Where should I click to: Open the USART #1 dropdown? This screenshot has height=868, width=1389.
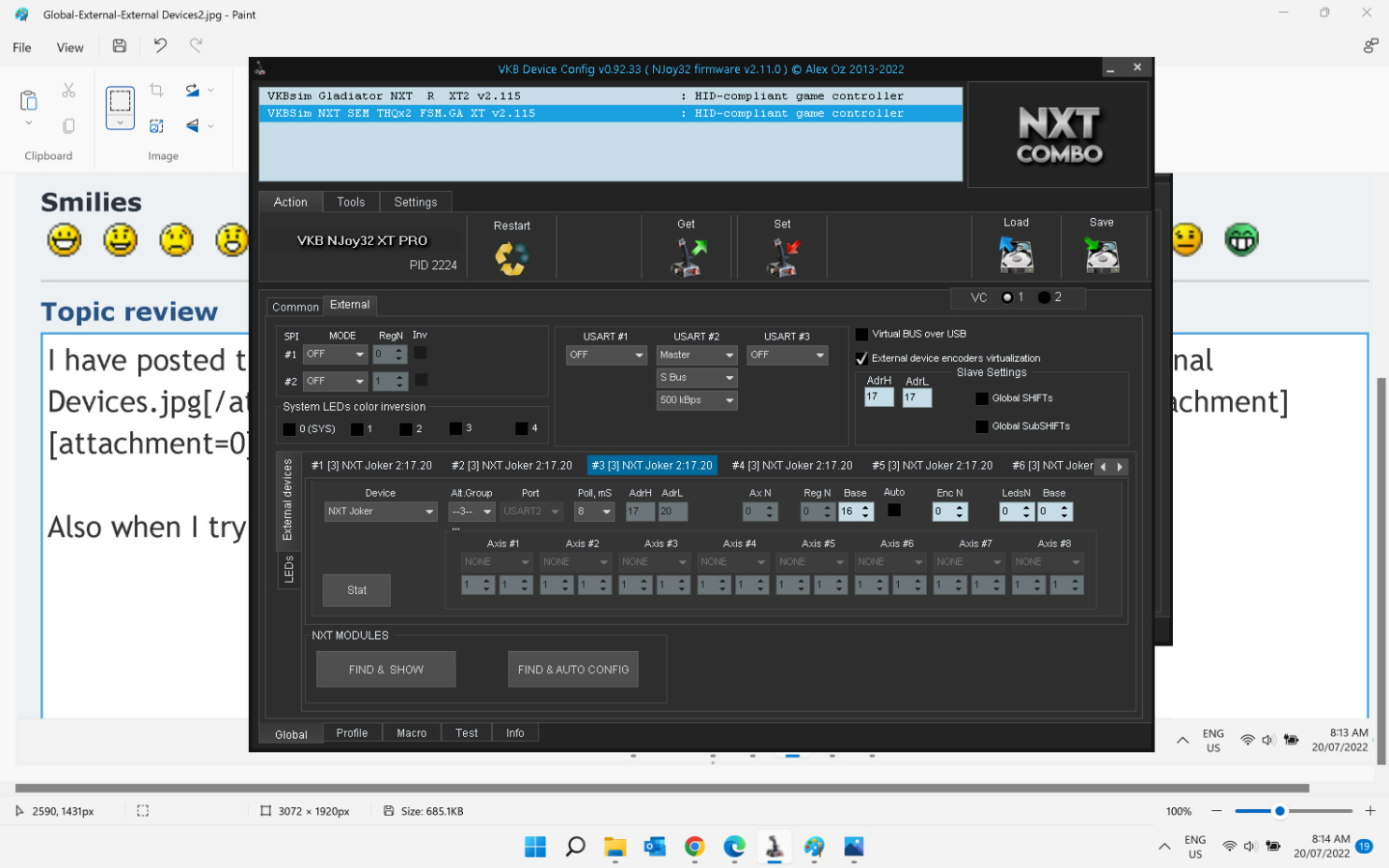(607, 355)
